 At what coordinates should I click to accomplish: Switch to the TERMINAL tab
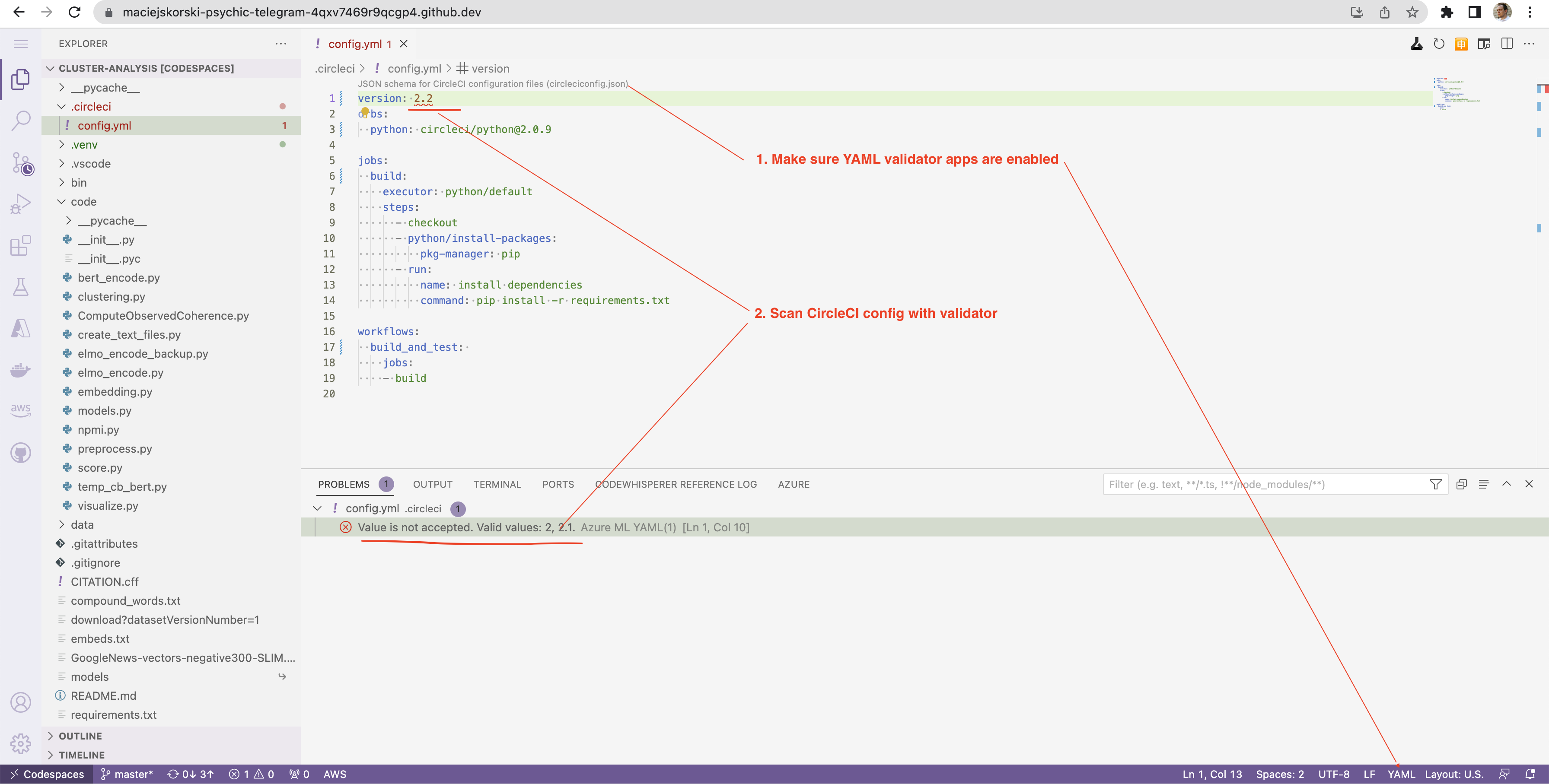point(497,484)
